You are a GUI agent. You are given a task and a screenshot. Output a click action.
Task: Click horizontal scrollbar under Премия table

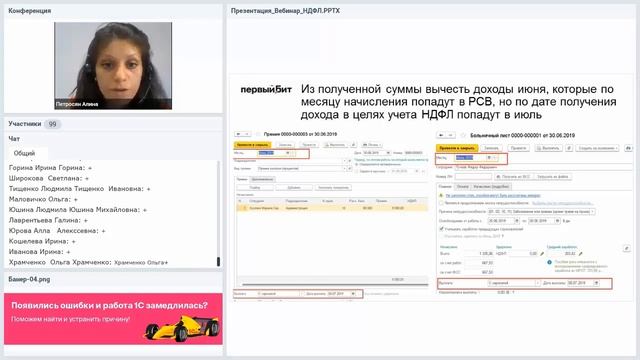[x=335, y=284]
